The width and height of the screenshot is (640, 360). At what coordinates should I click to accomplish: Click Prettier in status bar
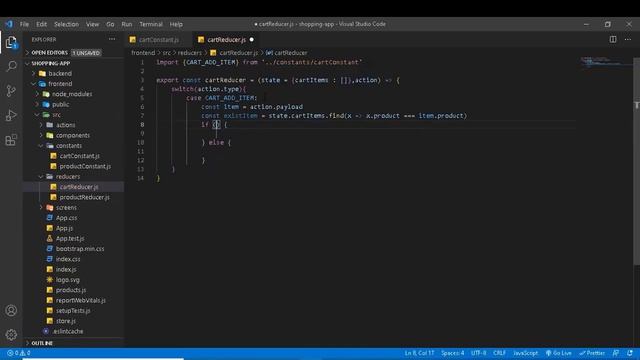592,353
